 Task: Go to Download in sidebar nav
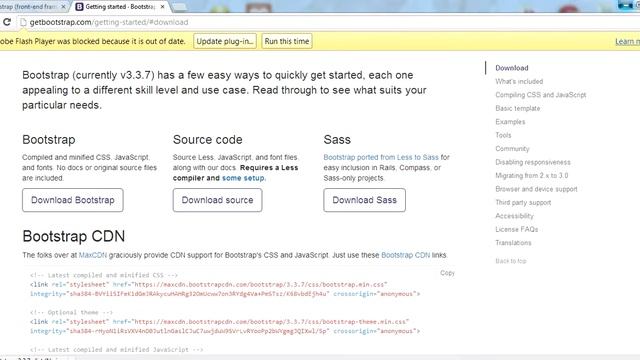pos(512,68)
